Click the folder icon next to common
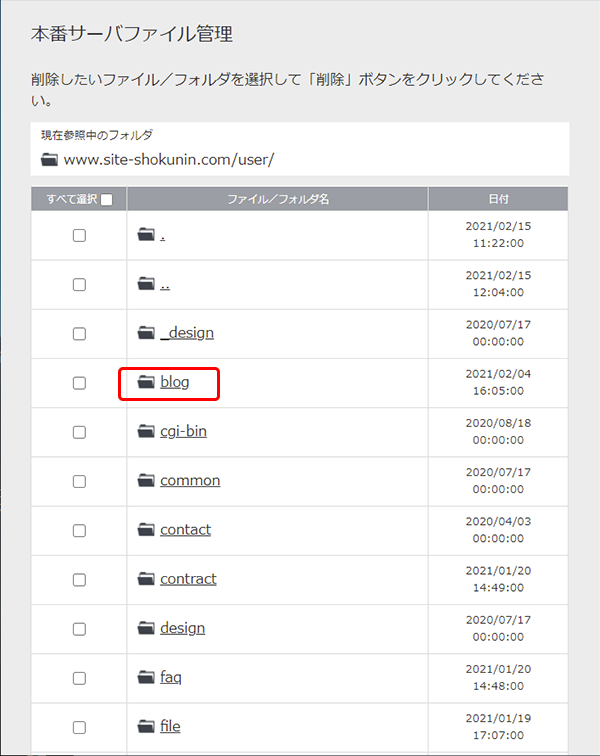 (x=146, y=480)
